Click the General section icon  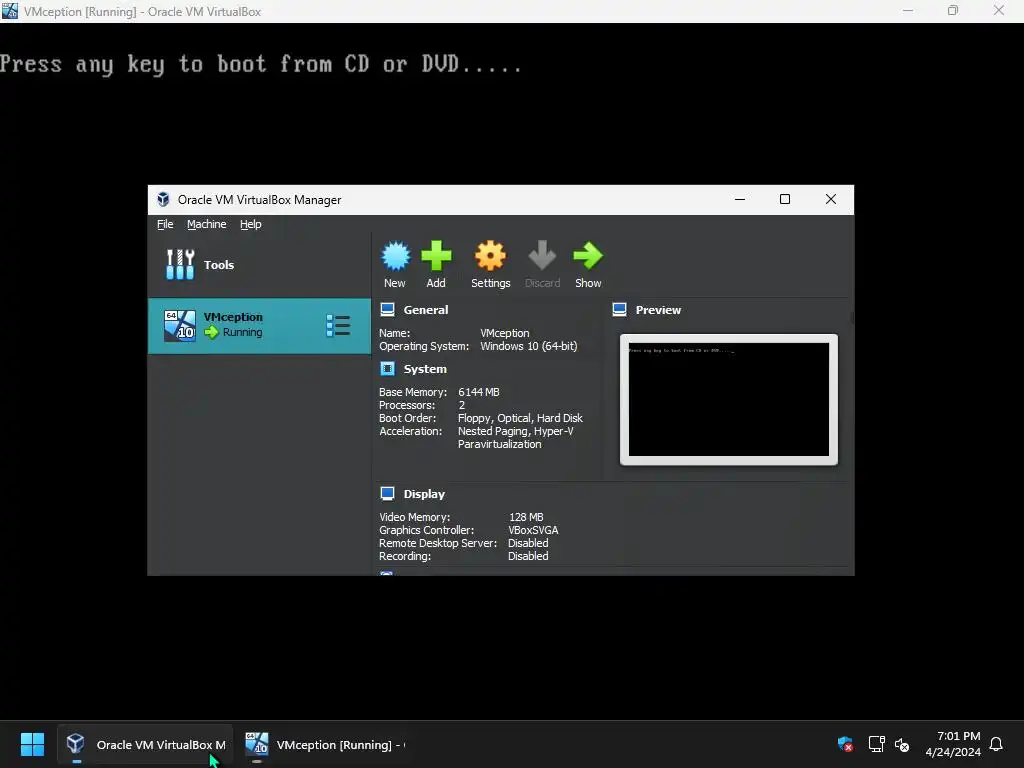pyautogui.click(x=387, y=310)
